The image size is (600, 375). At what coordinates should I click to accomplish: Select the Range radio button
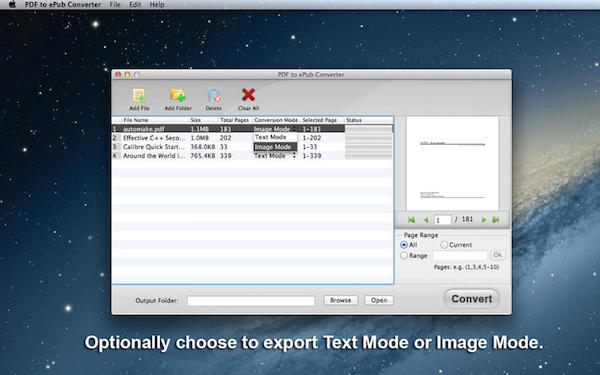point(404,255)
